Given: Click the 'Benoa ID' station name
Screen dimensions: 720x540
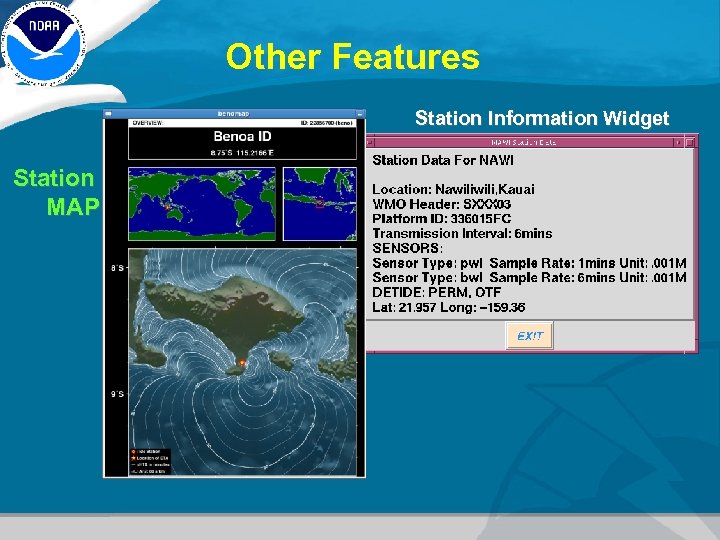Looking at the screenshot, I should [x=242, y=136].
